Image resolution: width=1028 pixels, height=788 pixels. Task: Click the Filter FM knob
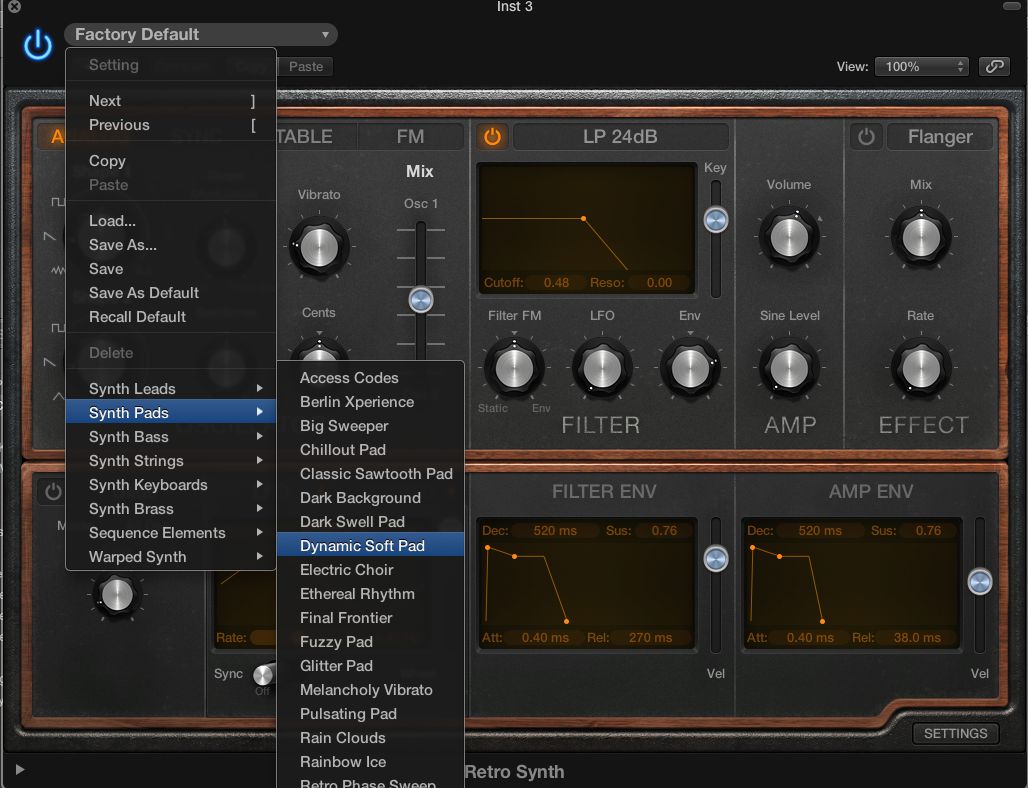(x=514, y=368)
